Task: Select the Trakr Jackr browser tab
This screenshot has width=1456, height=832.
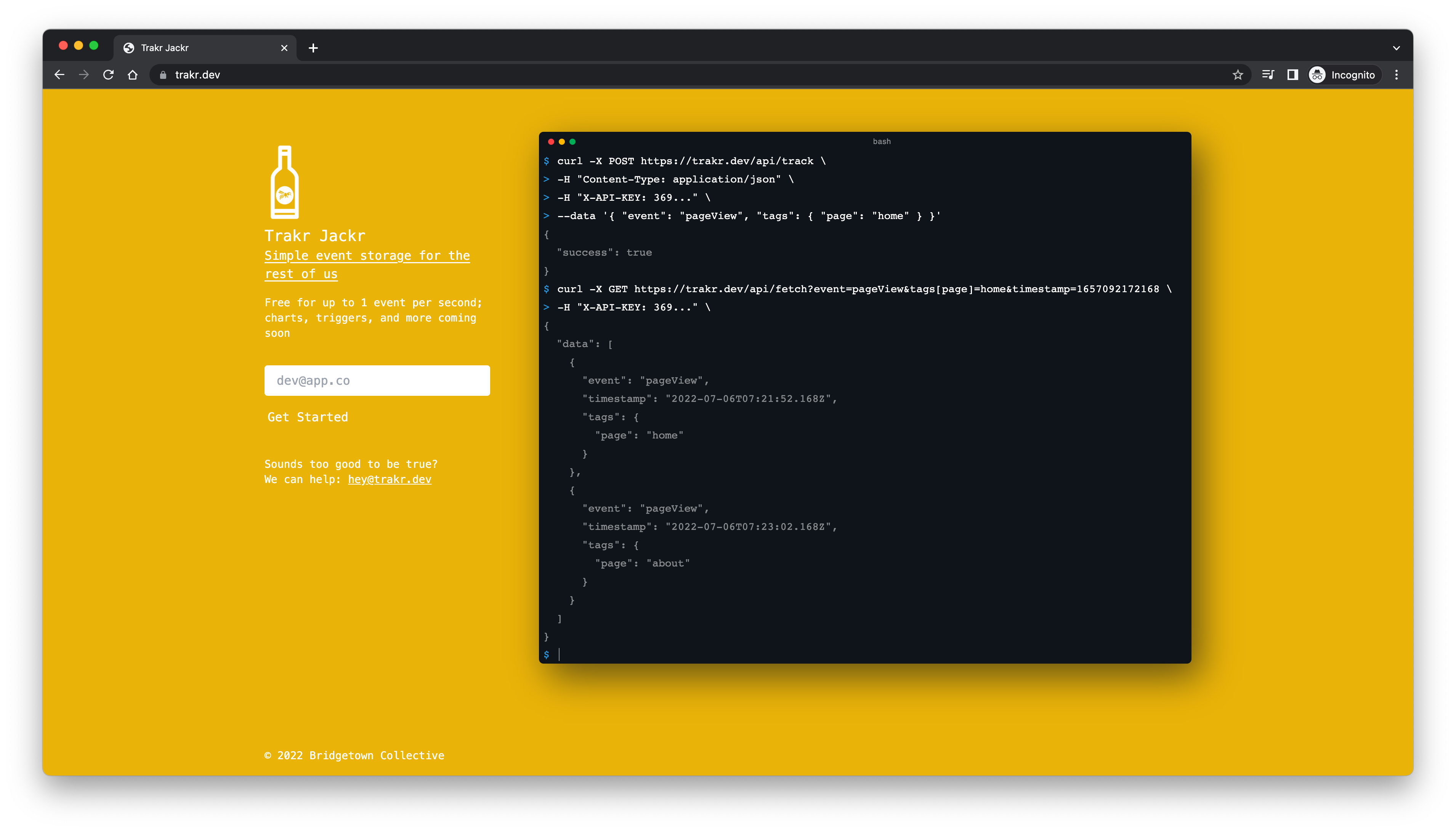Action: (205, 48)
